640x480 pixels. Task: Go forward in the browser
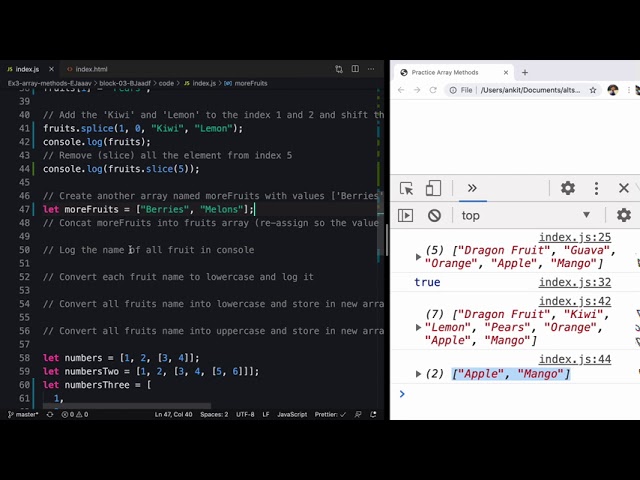417,90
